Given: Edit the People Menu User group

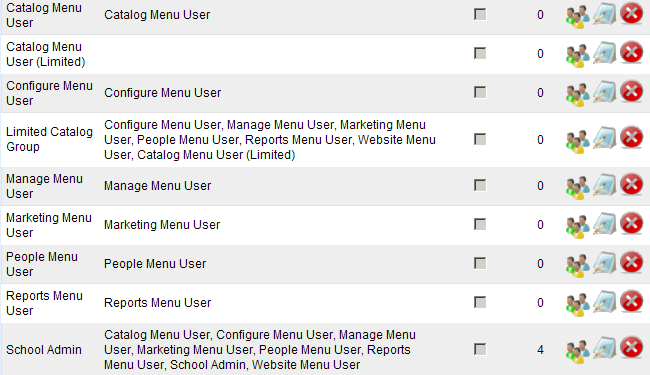Looking at the screenshot, I should click(x=604, y=263).
